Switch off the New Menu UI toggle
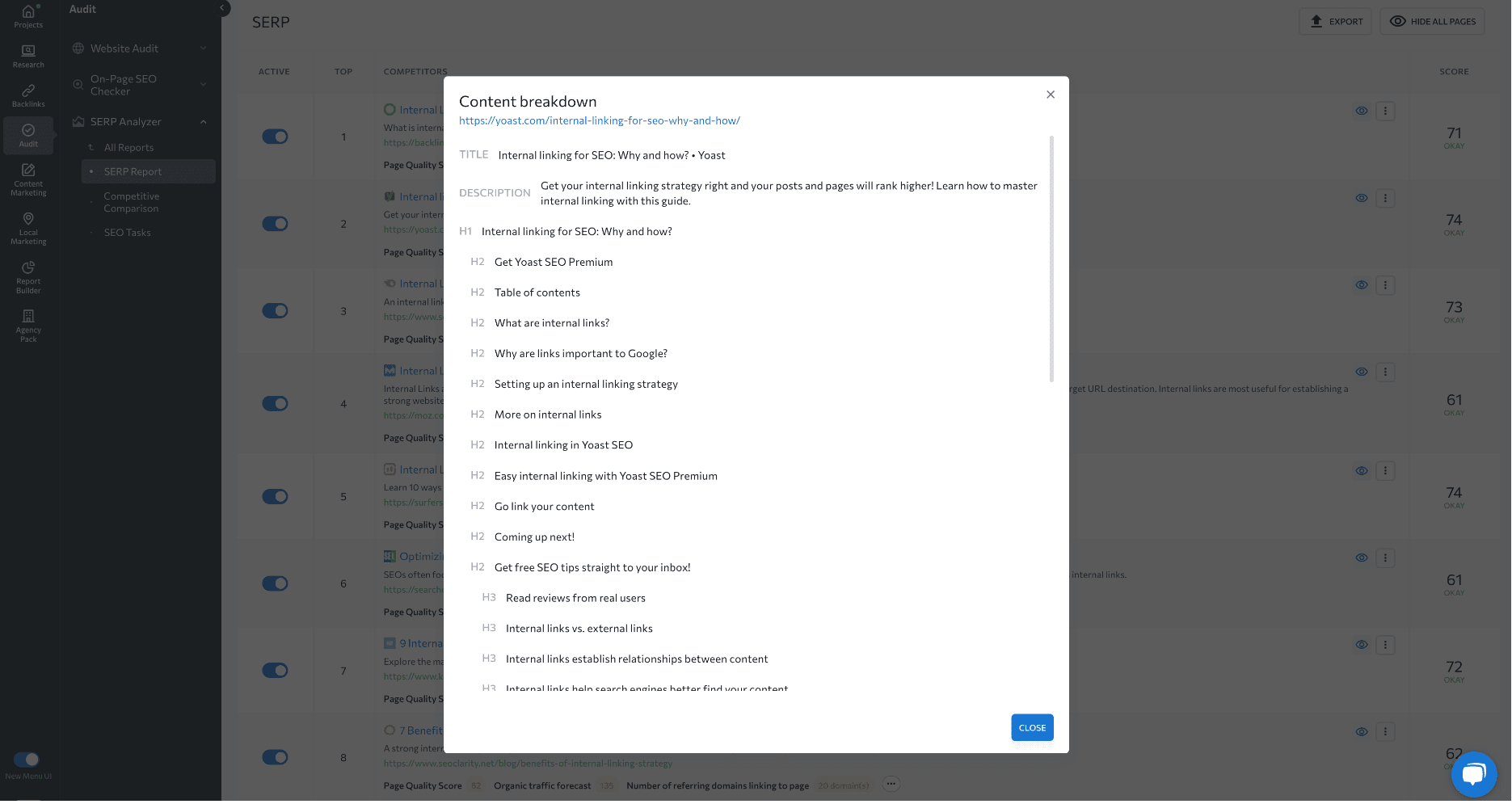The height and width of the screenshot is (804, 1512). [x=27, y=760]
